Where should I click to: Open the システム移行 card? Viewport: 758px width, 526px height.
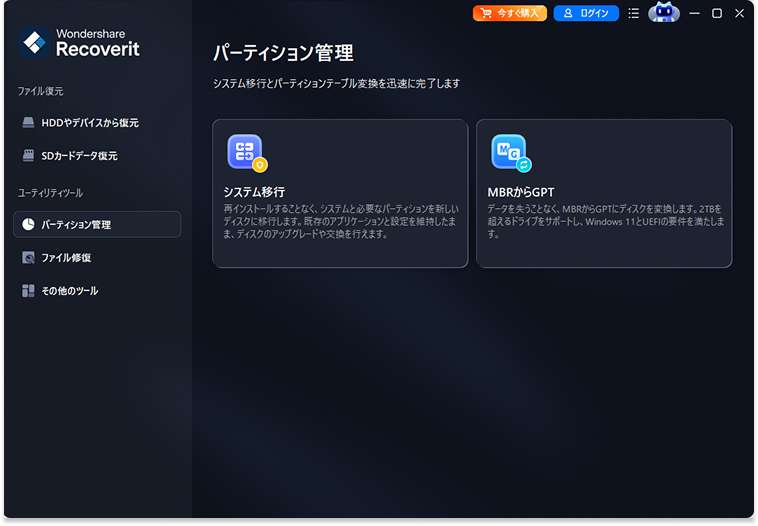coord(340,193)
